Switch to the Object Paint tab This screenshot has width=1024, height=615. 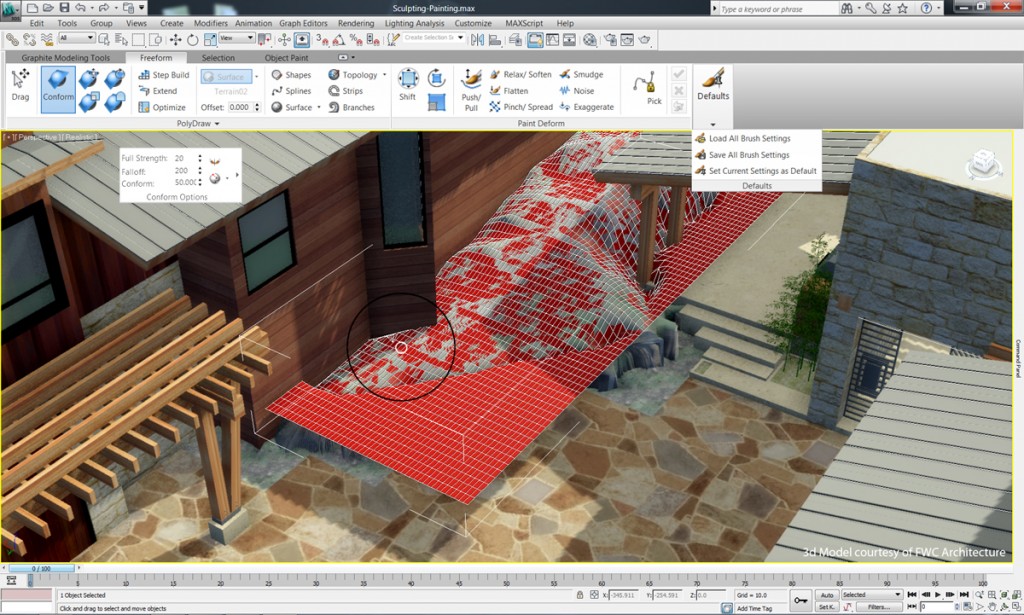[287, 58]
